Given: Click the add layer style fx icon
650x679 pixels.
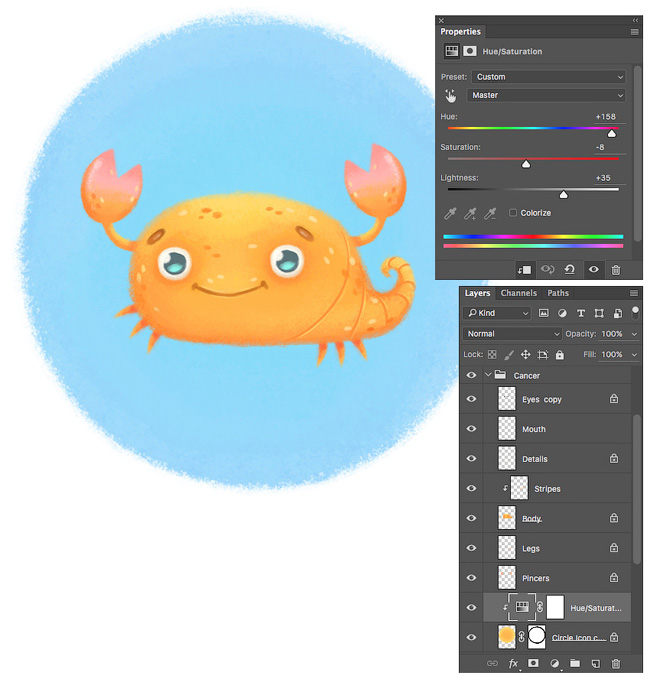Looking at the screenshot, I should tap(513, 663).
